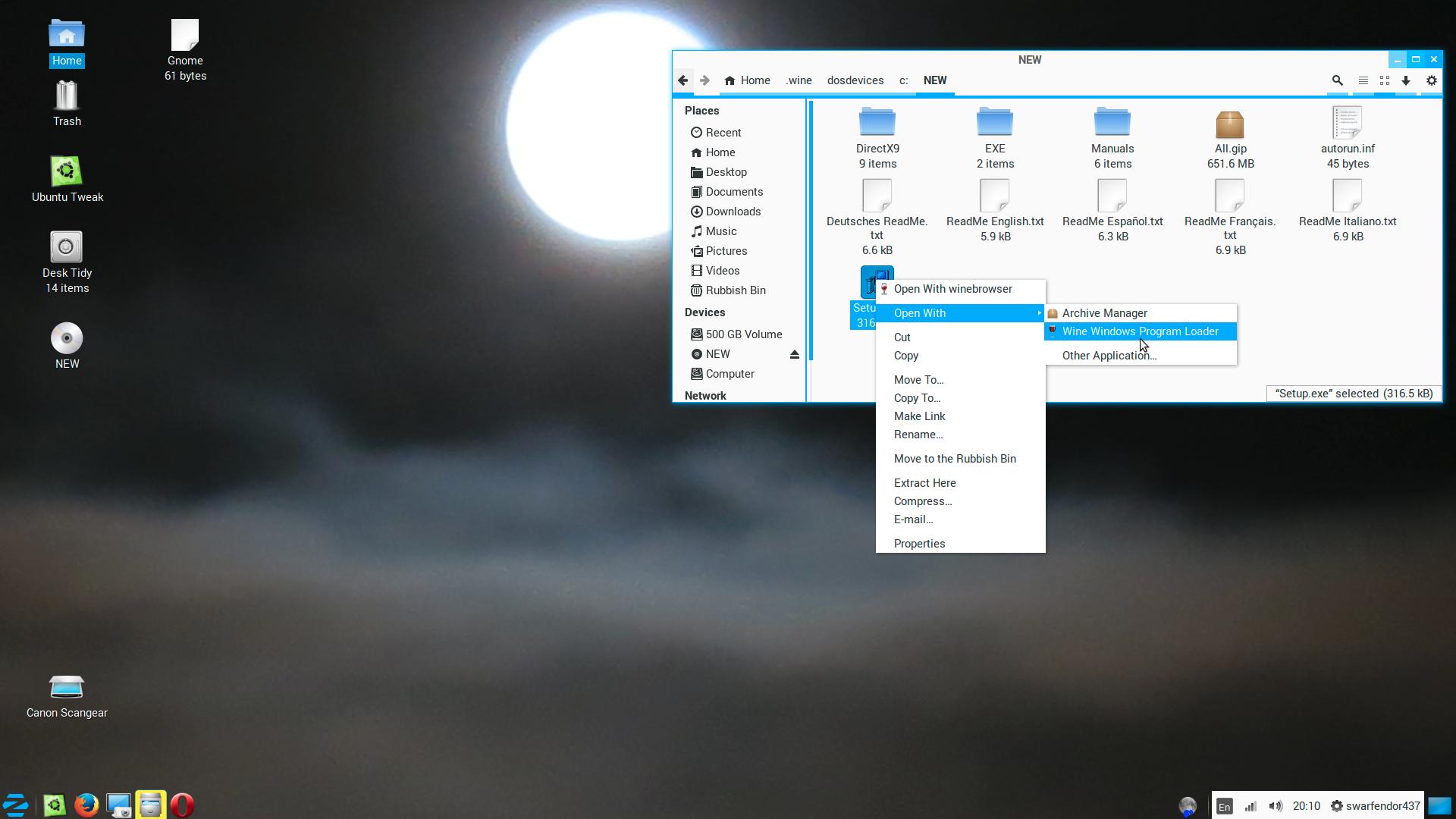Switch to grid view icon
The width and height of the screenshot is (1456, 819).
click(x=1385, y=80)
